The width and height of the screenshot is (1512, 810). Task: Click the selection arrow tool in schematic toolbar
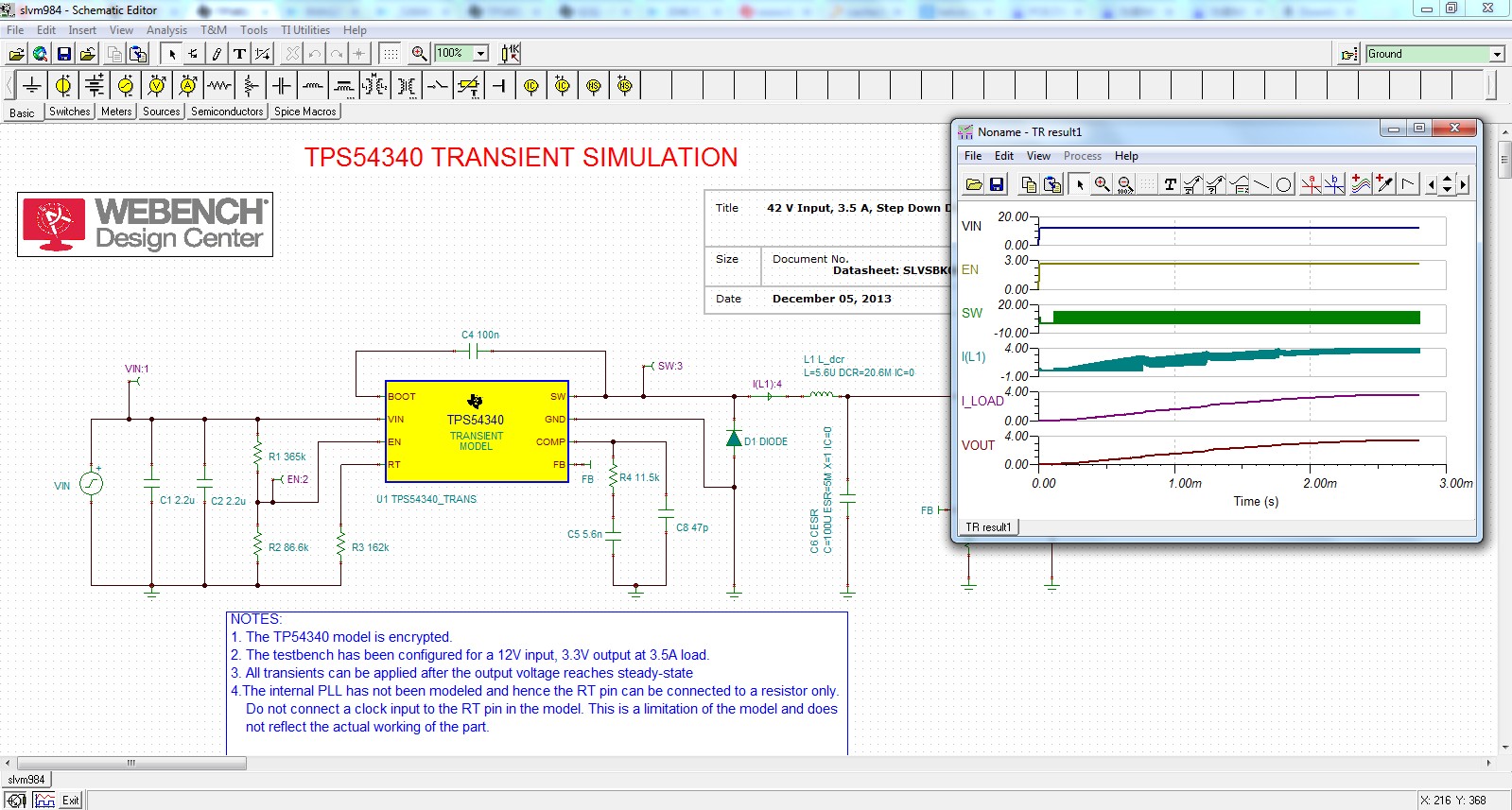pos(172,54)
